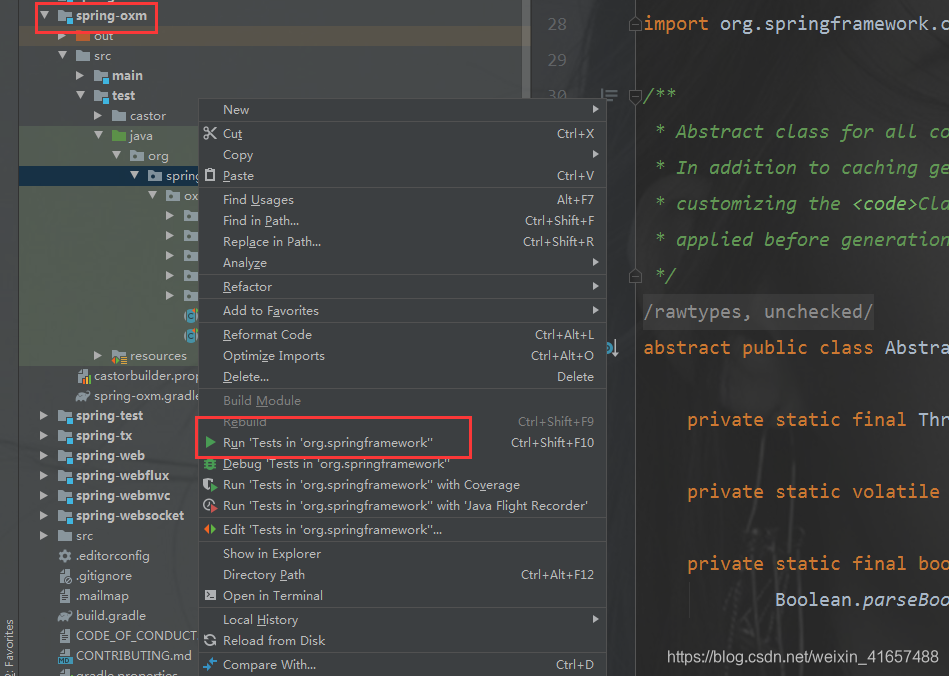949x676 pixels.
Task: Expand the main folder
Action: [80, 75]
